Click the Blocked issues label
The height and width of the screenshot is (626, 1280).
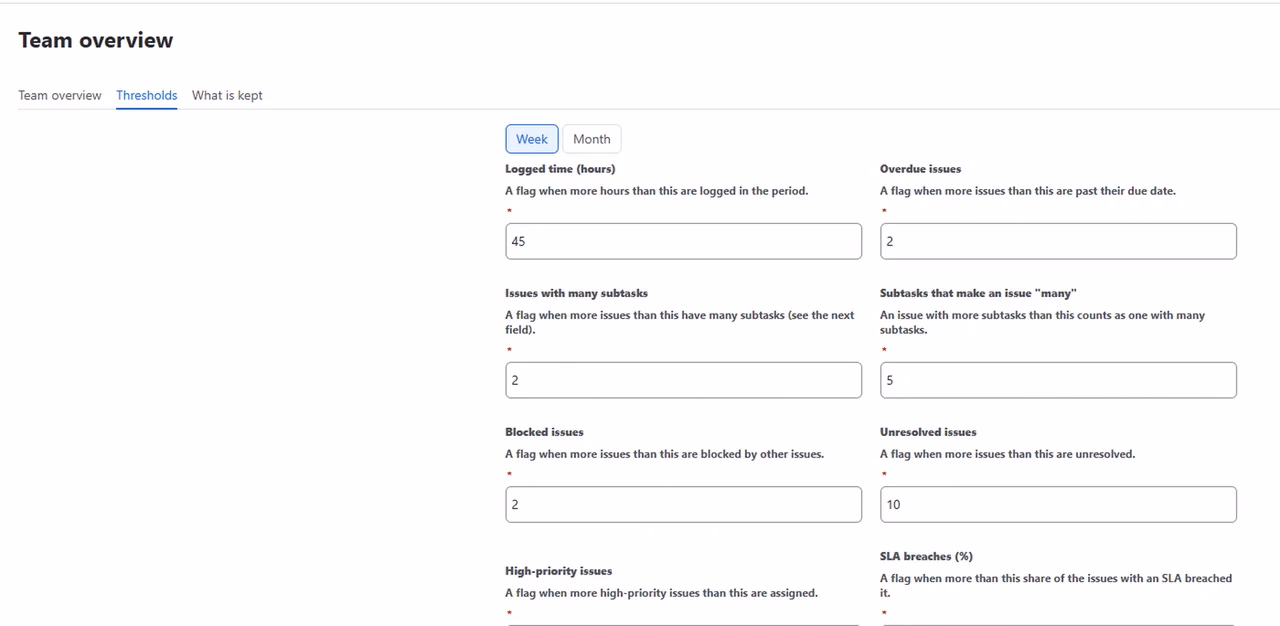pyautogui.click(x=544, y=432)
